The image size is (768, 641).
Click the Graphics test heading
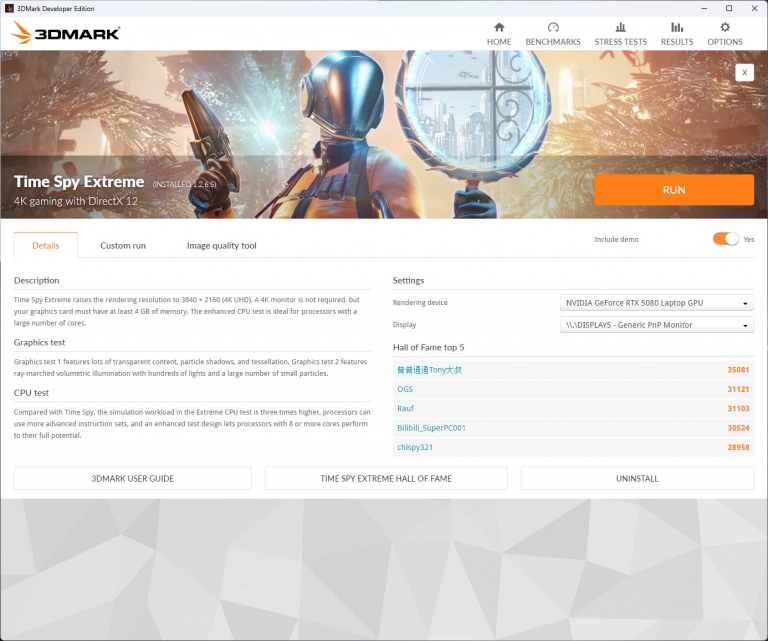39,342
